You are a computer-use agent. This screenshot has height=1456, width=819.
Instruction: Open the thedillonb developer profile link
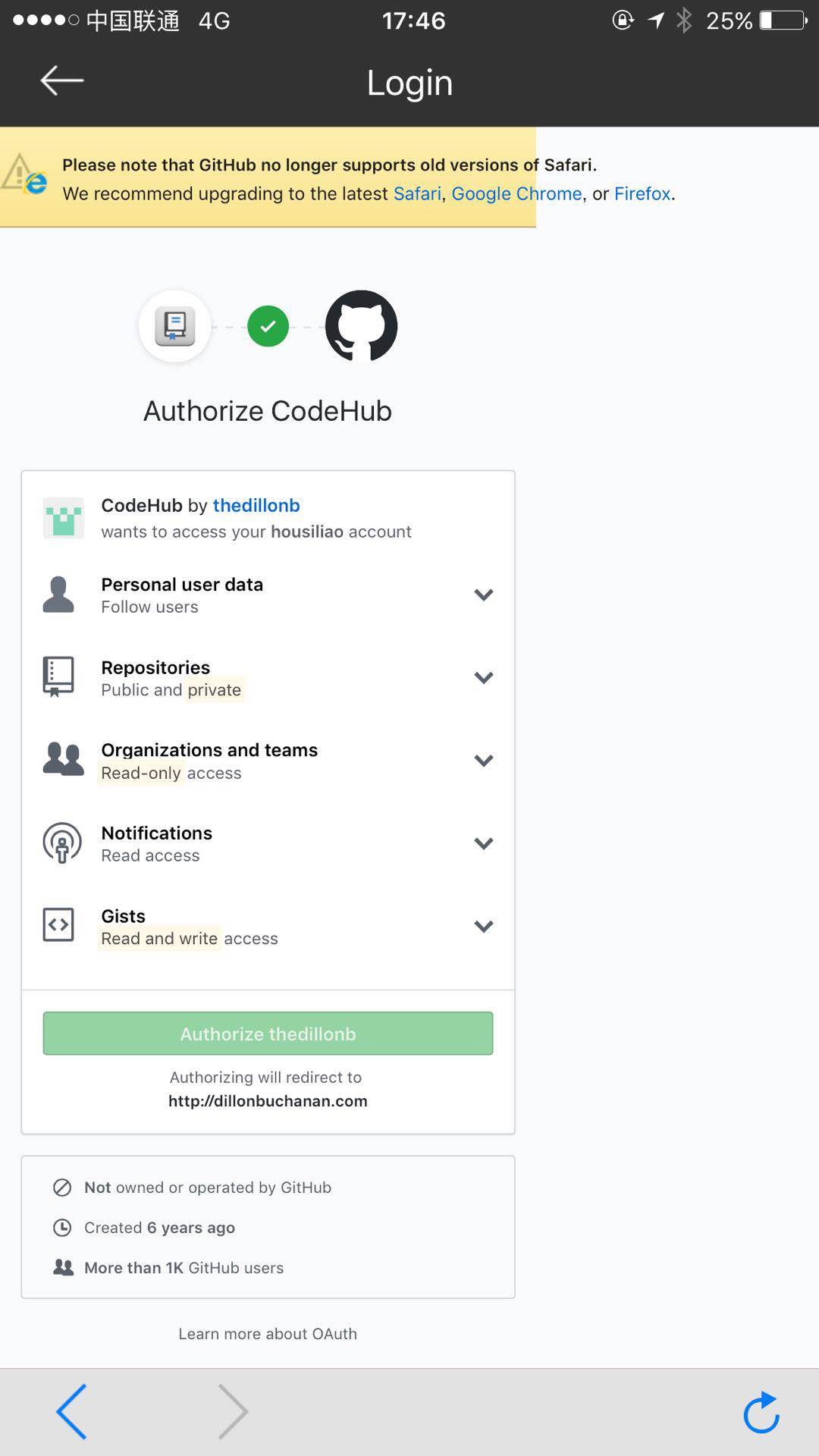[256, 505]
